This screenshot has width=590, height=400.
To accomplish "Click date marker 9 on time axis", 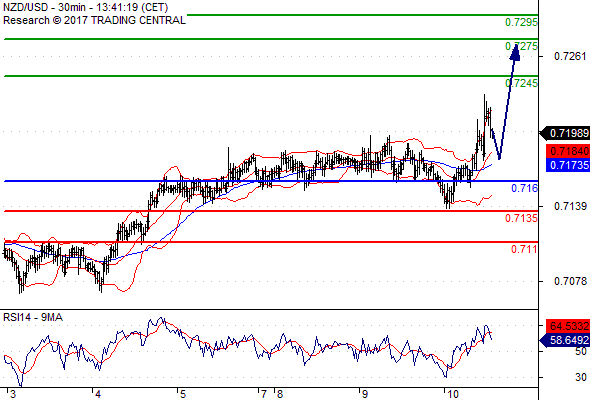I will pyautogui.click(x=364, y=394).
